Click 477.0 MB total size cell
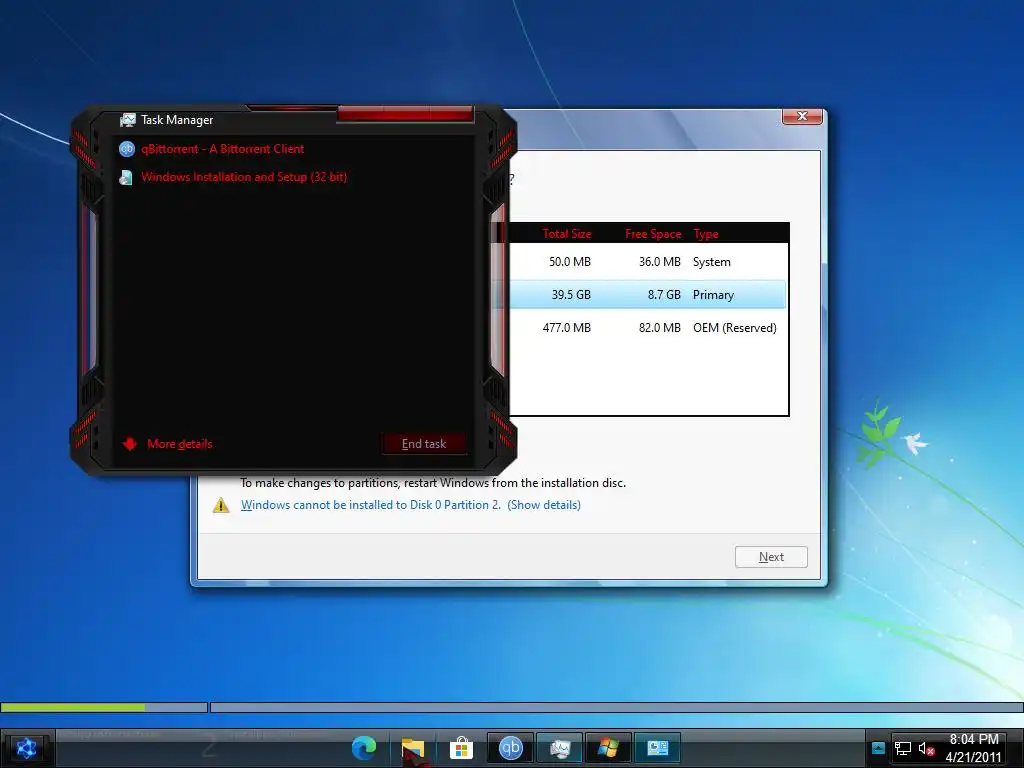Viewport: 1024px width, 768px height. (567, 328)
